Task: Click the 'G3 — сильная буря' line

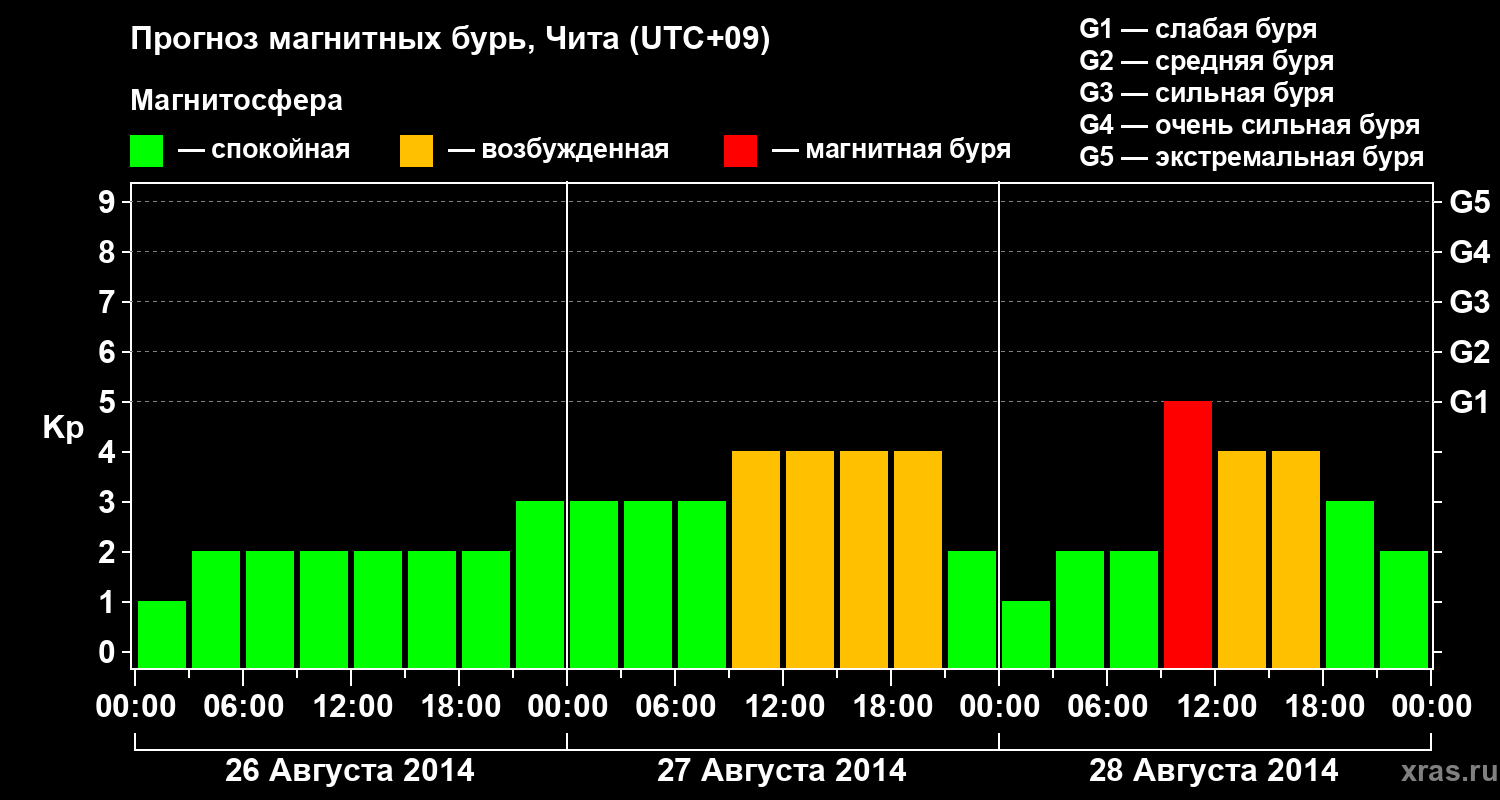Action: pyautogui.click(x=1207, y=93)
